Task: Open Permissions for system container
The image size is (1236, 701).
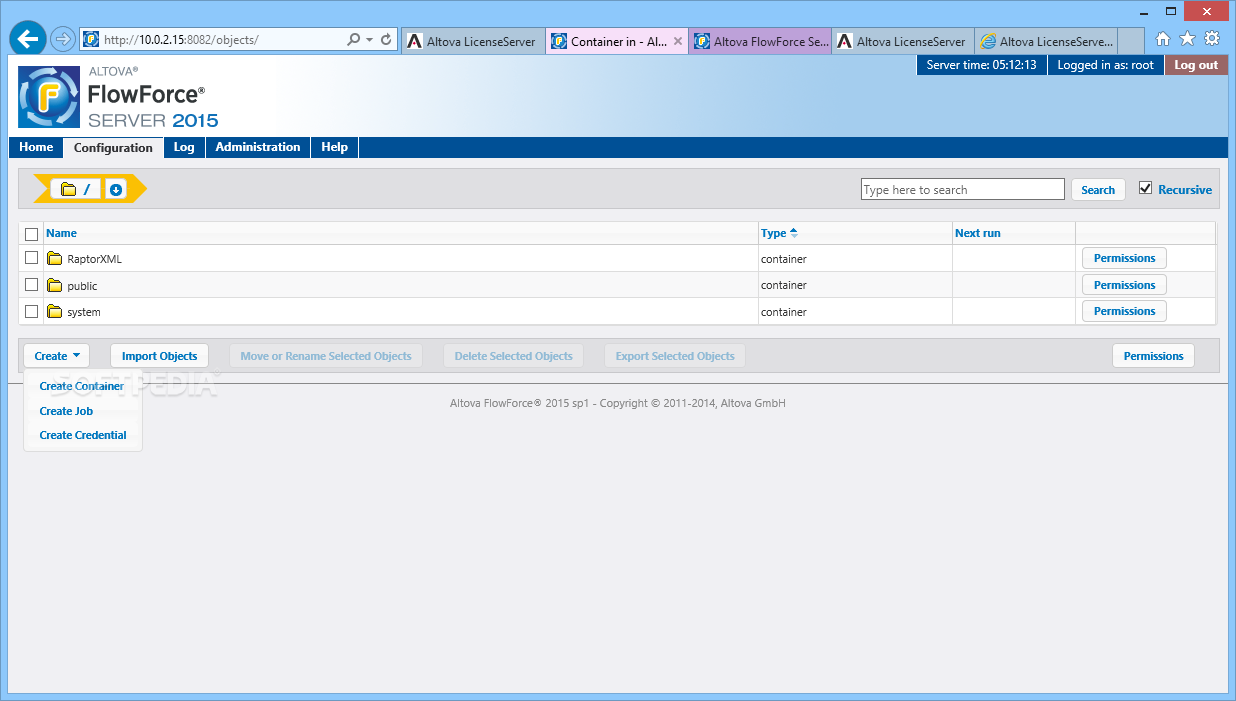Action: tap(1124, 311)
